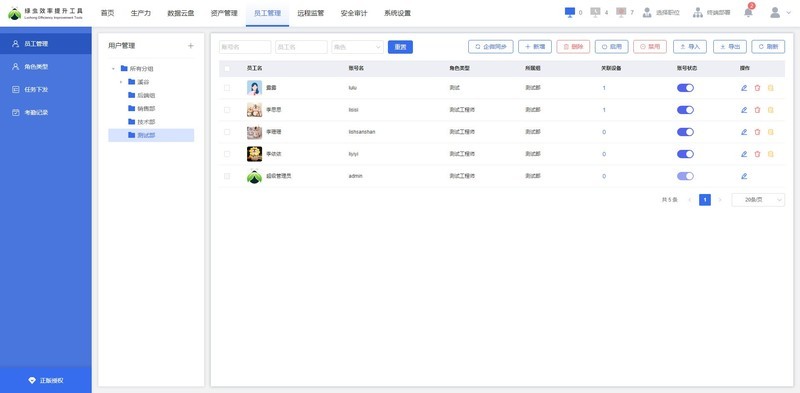
Task: Go to next page arrow in pagination
Action: pos(720,200)
